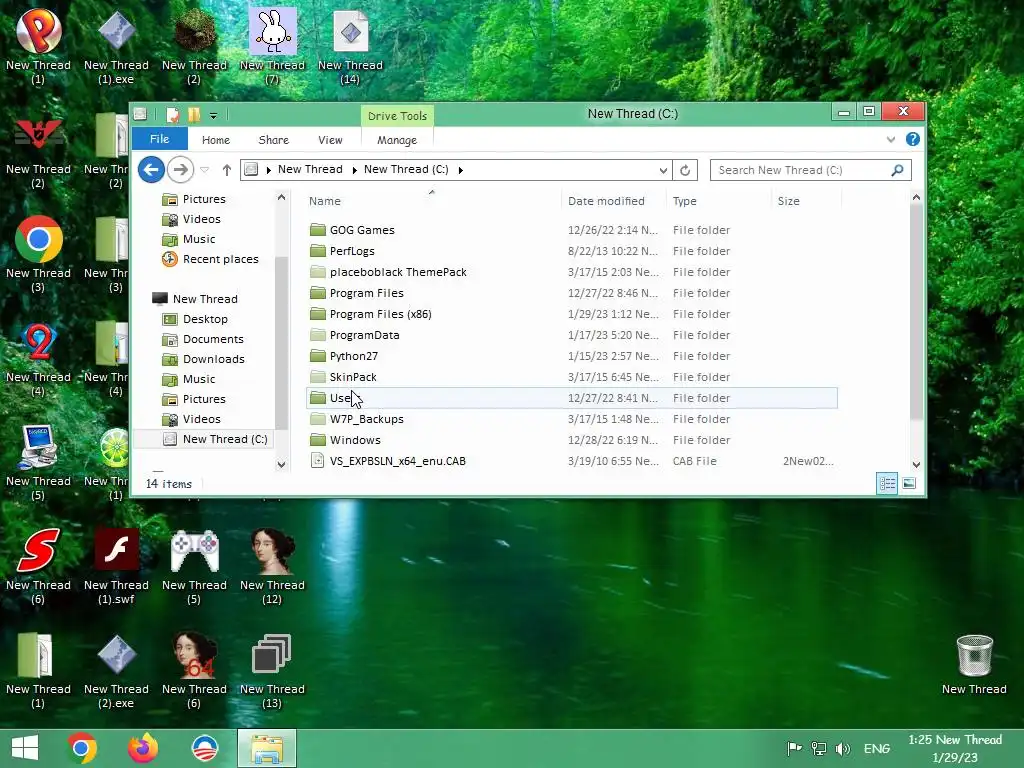
Task: Select Recent places in navigation pane
Action: (210, 259)
